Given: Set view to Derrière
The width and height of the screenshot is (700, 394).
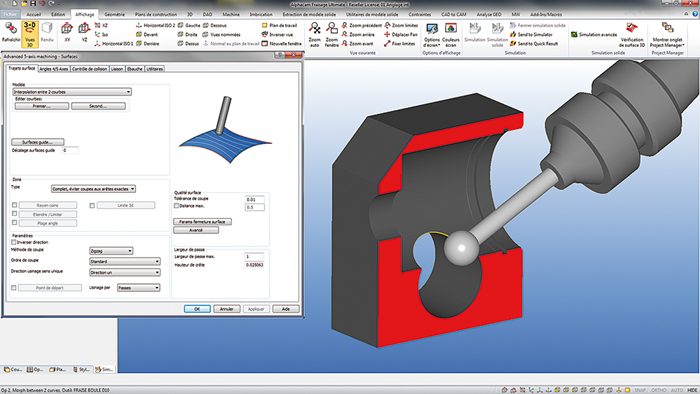Looking at the screenshot, I should click(x=148, y=44).
